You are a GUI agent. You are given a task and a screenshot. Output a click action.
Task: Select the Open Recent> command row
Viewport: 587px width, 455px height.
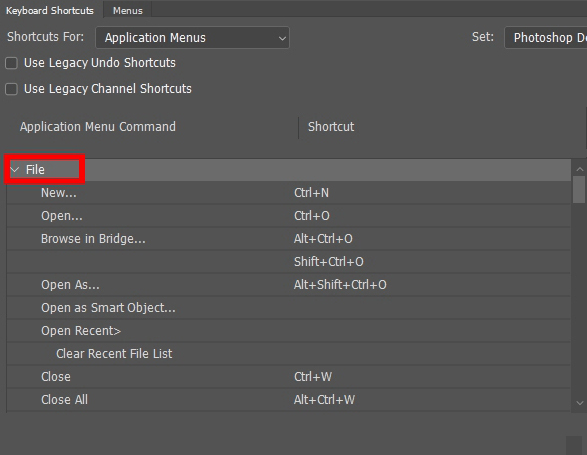tap(289, 331)
